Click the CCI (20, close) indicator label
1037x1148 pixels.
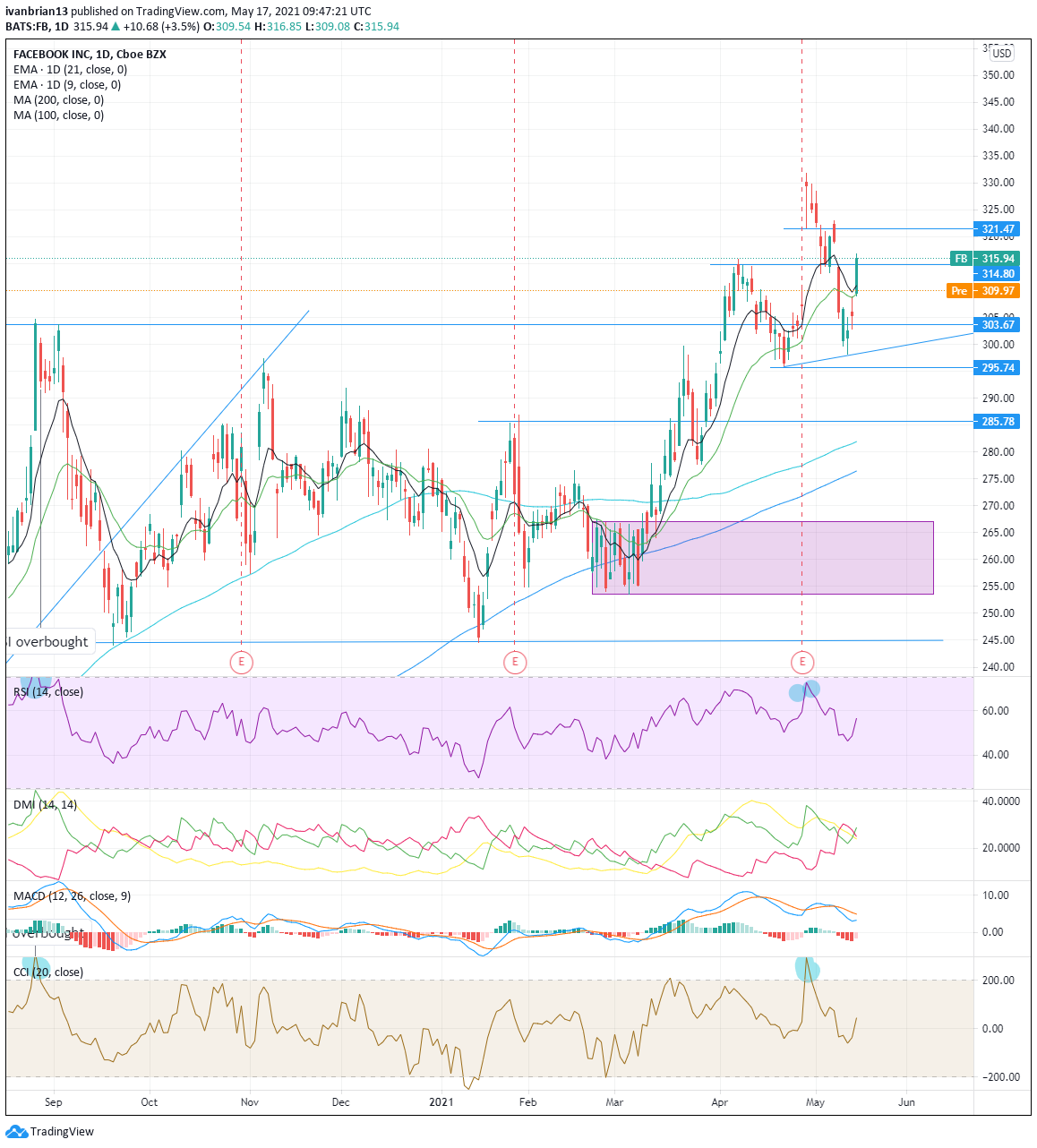(x=48, y=972)
